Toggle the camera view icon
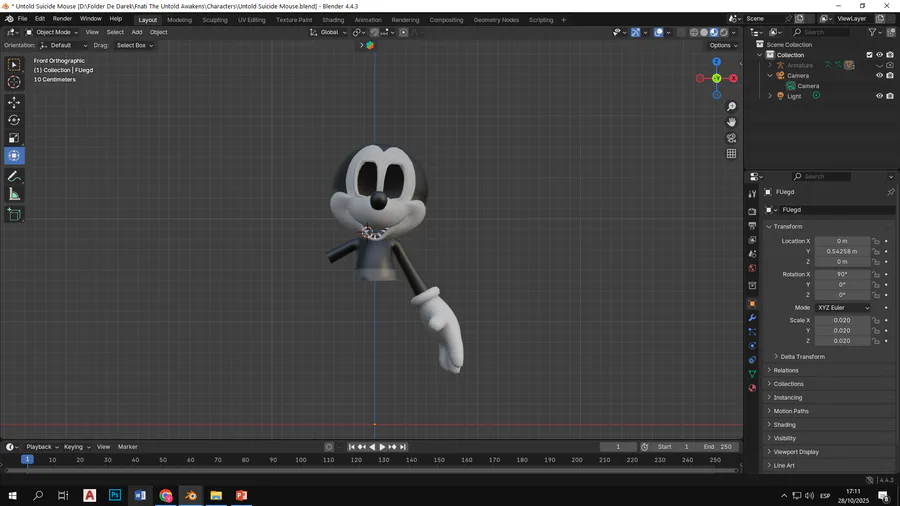This screenshot has height=506, width=900. 731,138
